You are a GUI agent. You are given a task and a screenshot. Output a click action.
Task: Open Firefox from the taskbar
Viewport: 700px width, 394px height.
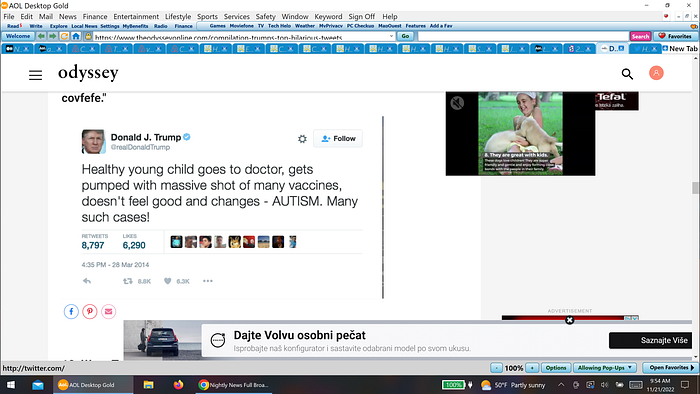point(178,385)
